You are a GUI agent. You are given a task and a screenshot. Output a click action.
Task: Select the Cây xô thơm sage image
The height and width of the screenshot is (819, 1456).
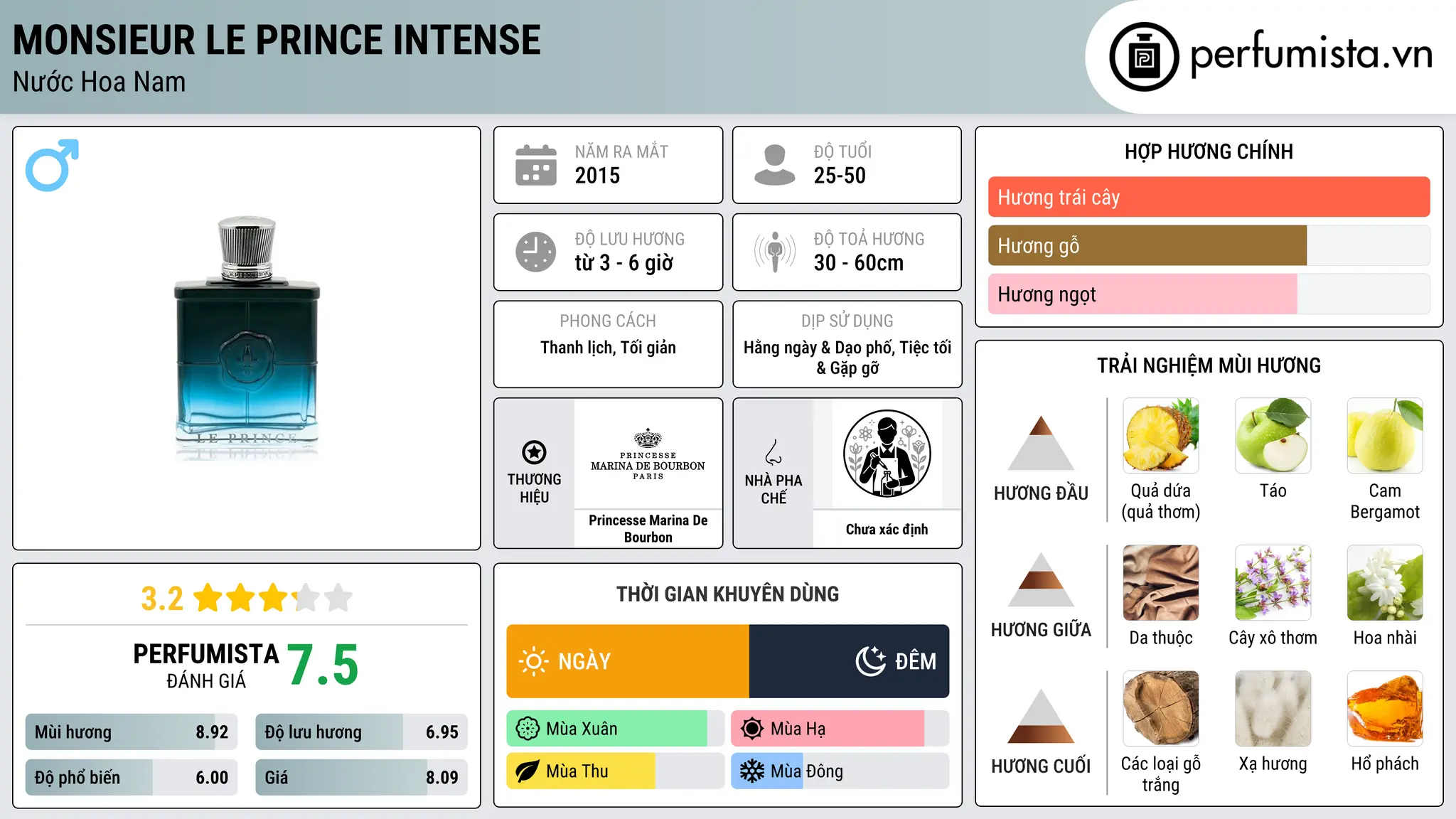pyautogui.click(x=1273, y=583)
